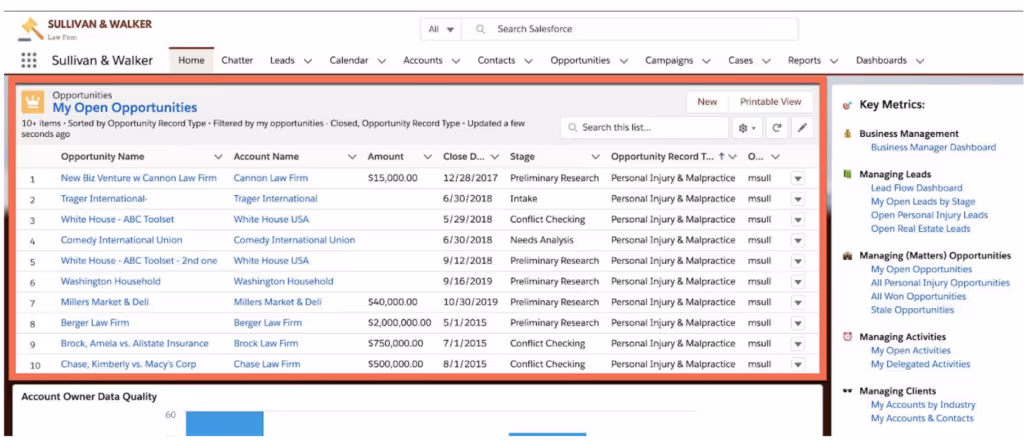Open row actions for New Biz Venture
1024x440 pixels.
pos(798,178)
